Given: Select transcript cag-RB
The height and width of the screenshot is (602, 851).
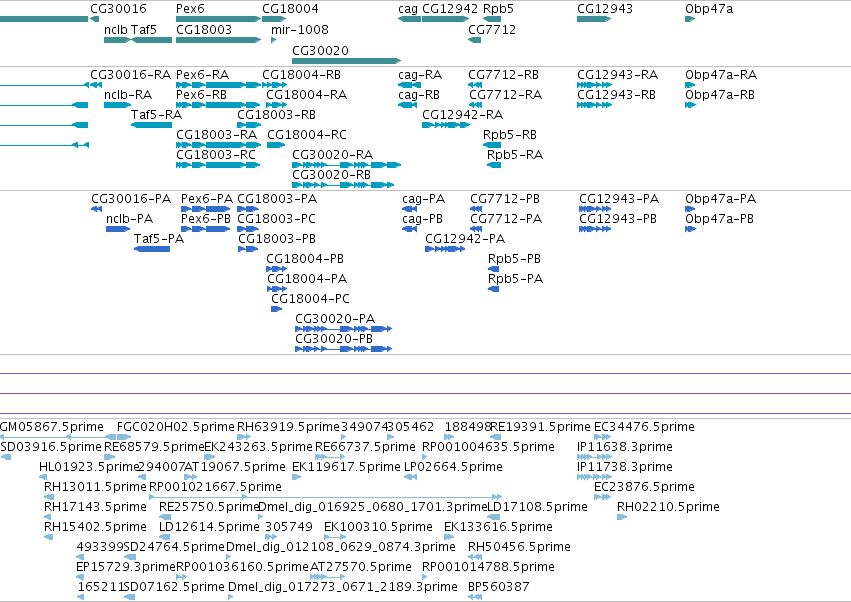Looking at the screenshot, I should pyautogui.click(x=419, y=94).
